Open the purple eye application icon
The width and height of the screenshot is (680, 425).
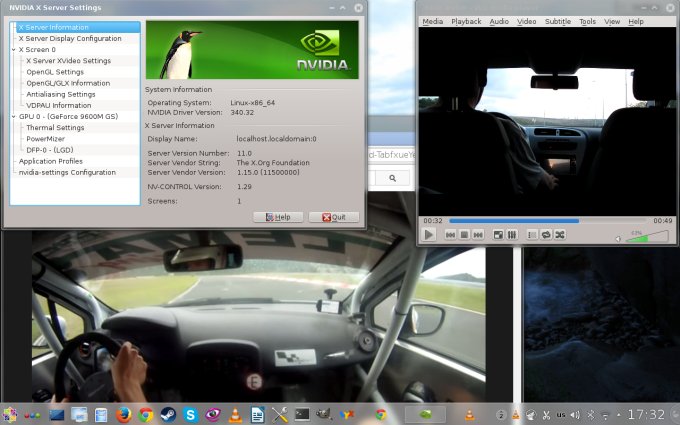[x=212, y=415]
